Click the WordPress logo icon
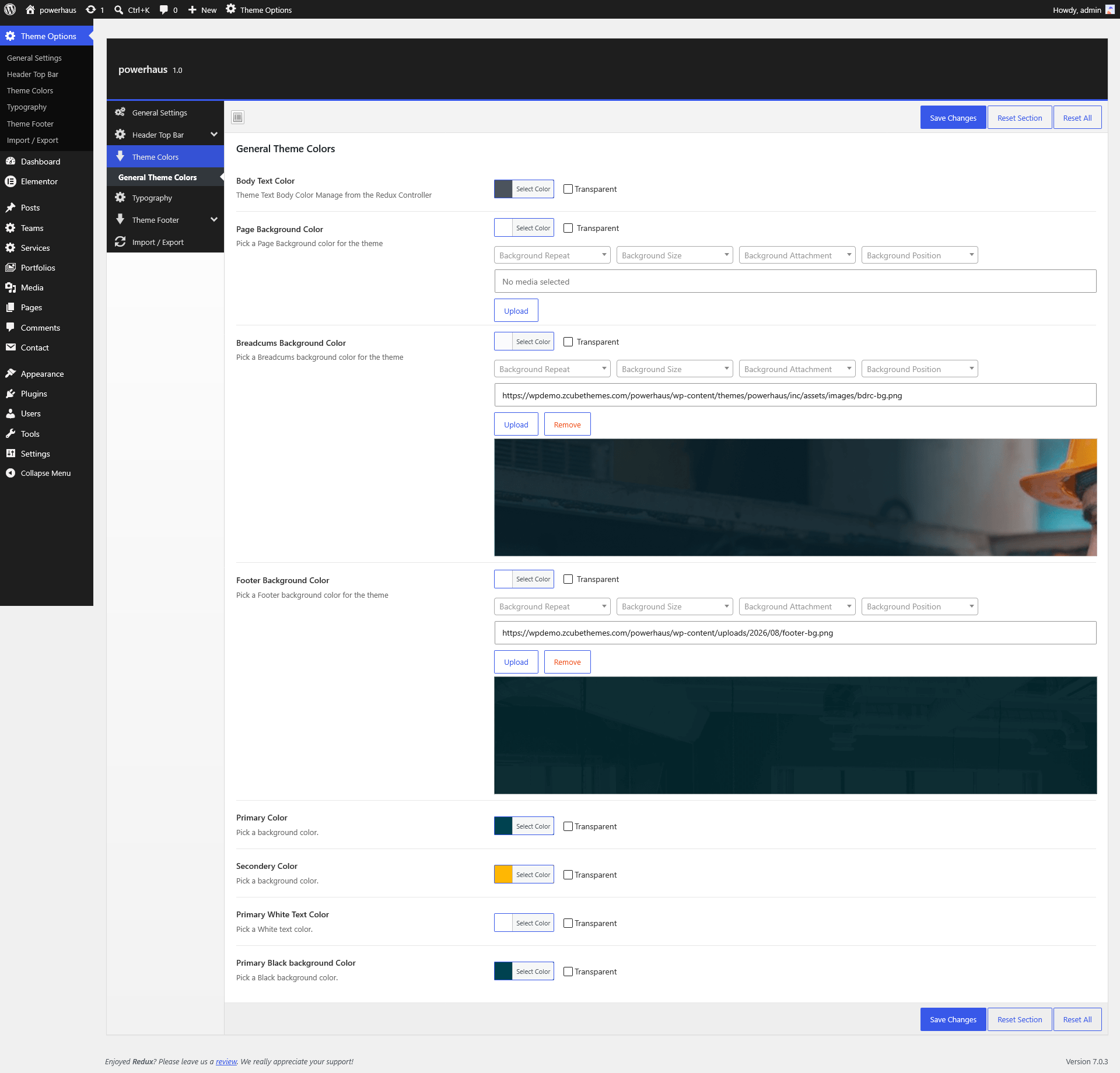 coord(10,9)
